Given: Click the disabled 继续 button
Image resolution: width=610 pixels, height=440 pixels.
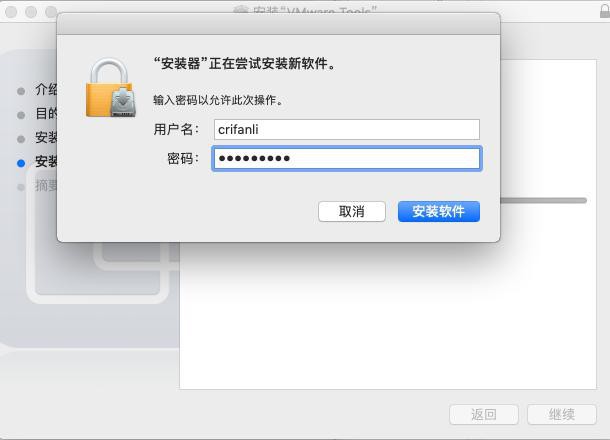Looking at the screenshot, I should pos(562,414).
